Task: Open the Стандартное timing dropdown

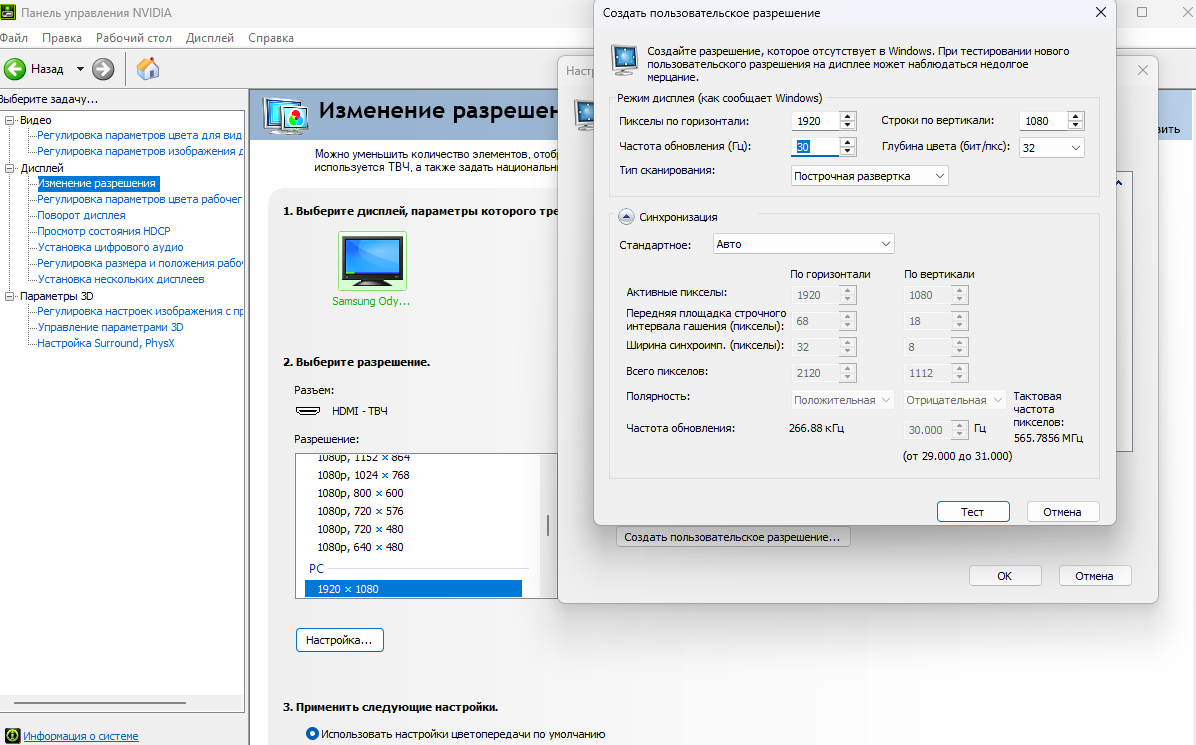Action: tap(803, 244)
